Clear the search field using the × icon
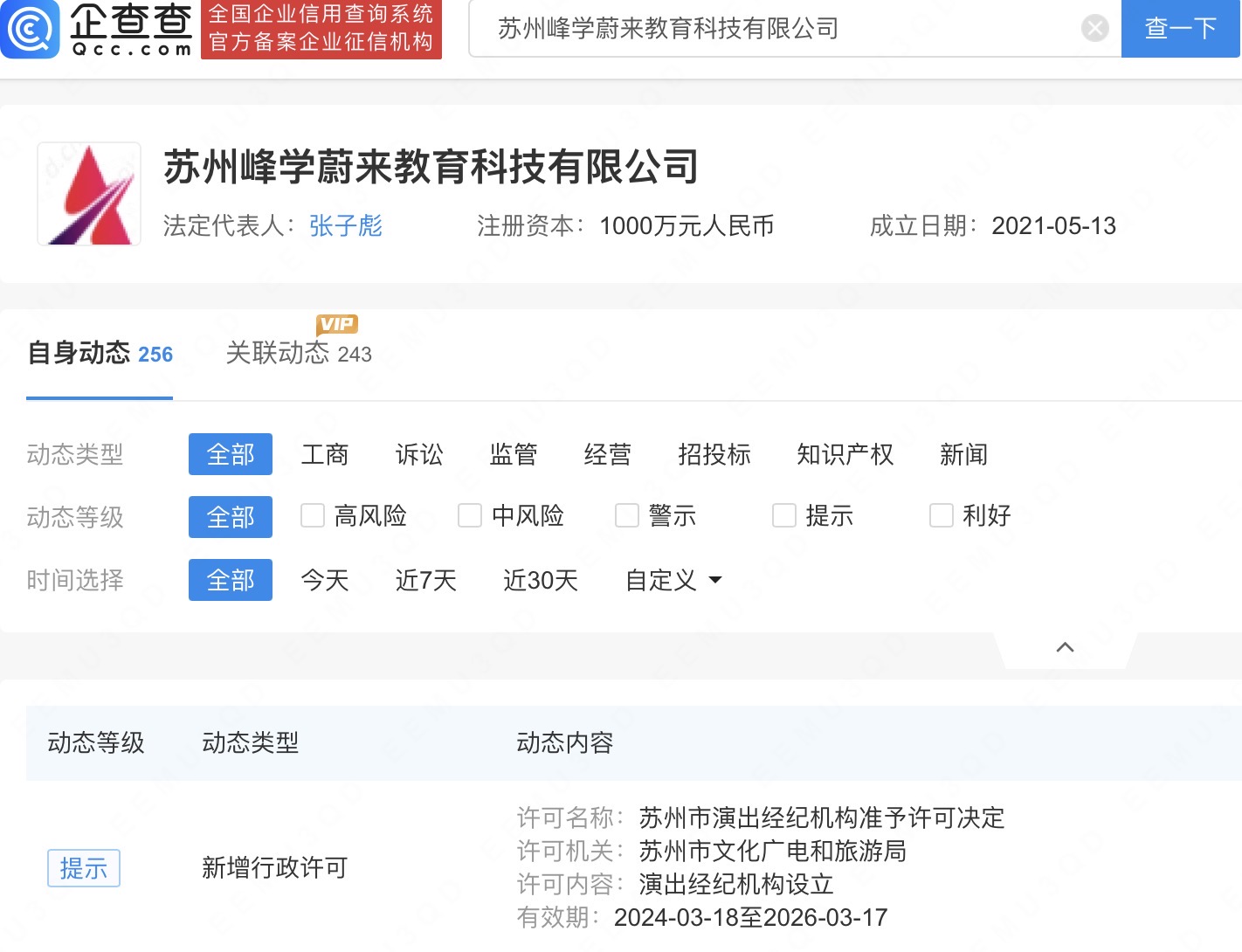 [x=1094, y=27]
